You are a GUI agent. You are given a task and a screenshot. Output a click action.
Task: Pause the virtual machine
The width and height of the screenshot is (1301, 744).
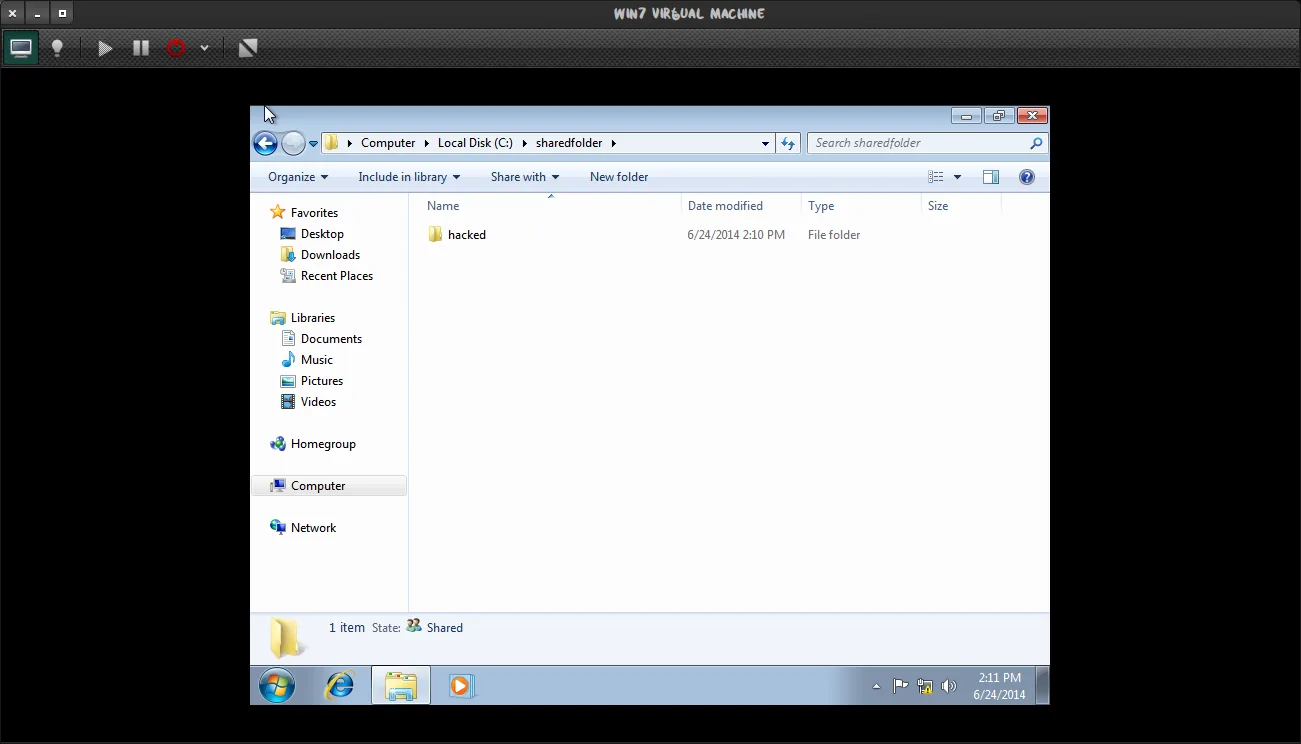(141, 48)
